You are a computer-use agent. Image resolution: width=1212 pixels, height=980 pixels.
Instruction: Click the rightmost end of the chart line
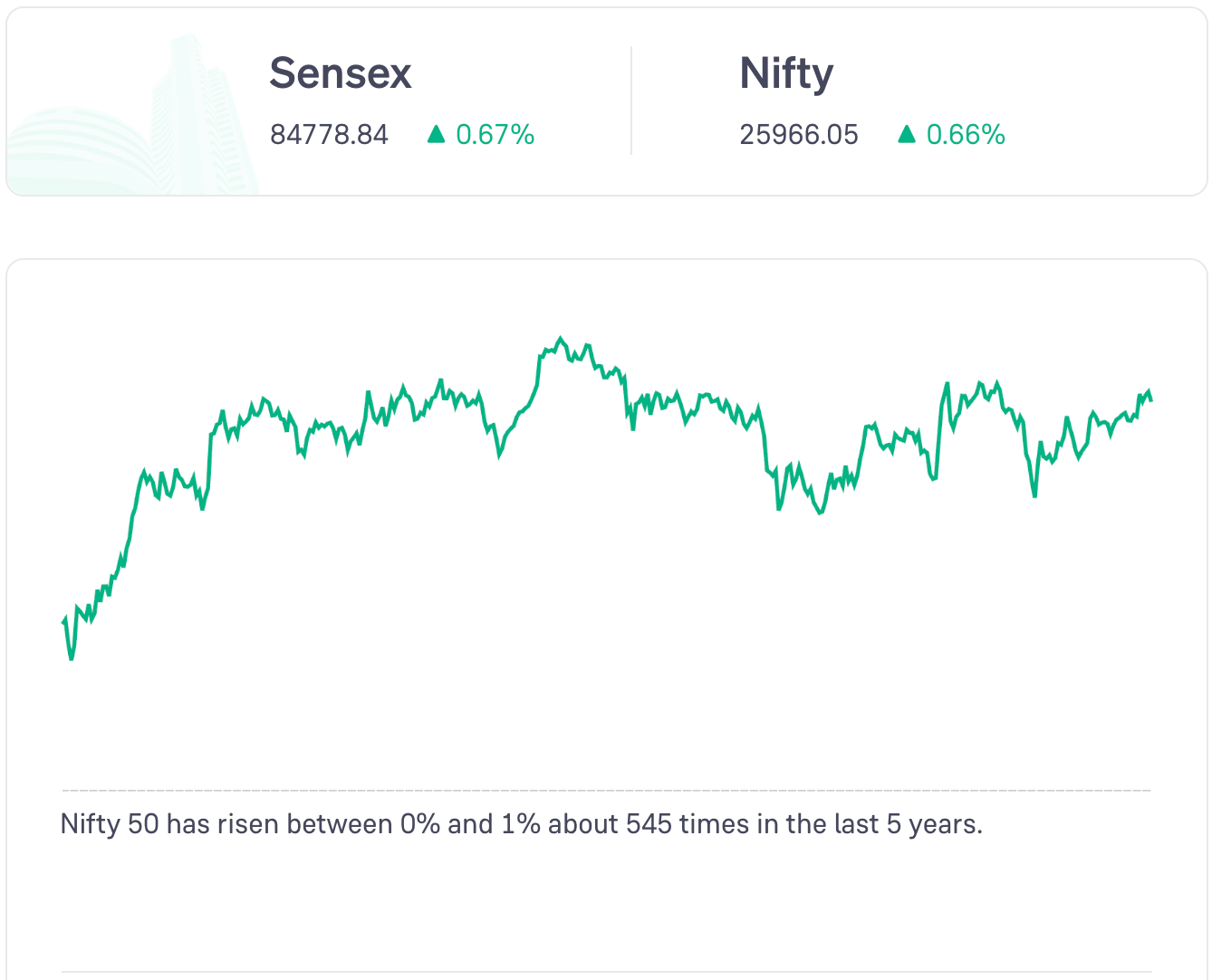pyautogui.click(x=1150, y=399)
